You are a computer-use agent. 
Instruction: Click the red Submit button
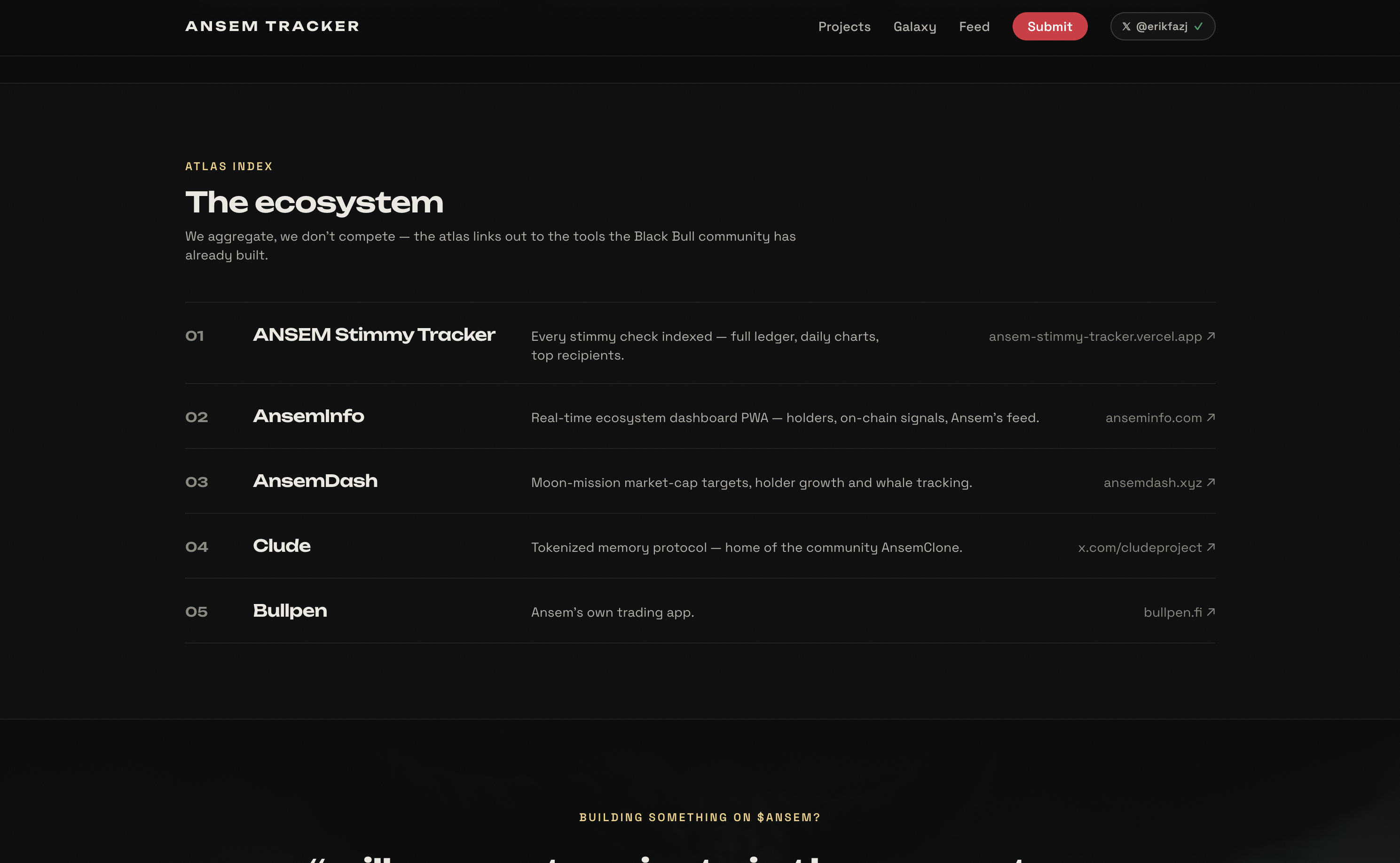coord(1050,26)
